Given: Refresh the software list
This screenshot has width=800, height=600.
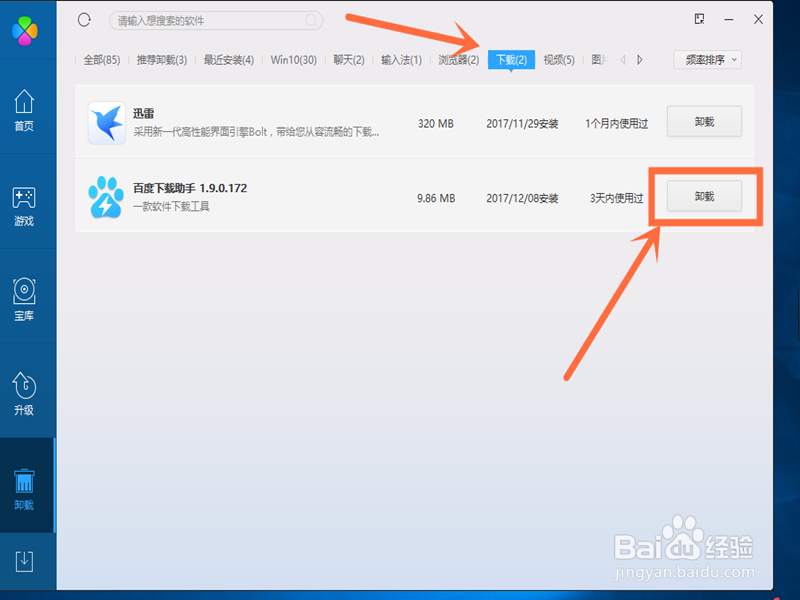Looking at the screenshot, I should 85,21.
